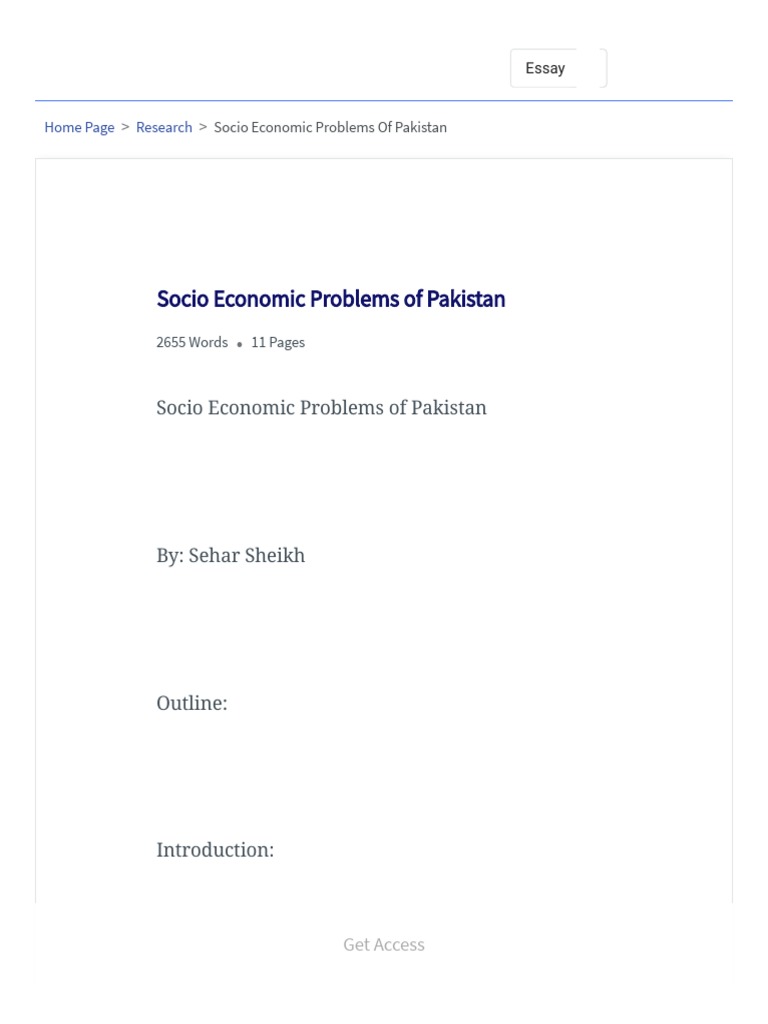
Task: Open the Research breadcrumb link
Action: point(164,127)
